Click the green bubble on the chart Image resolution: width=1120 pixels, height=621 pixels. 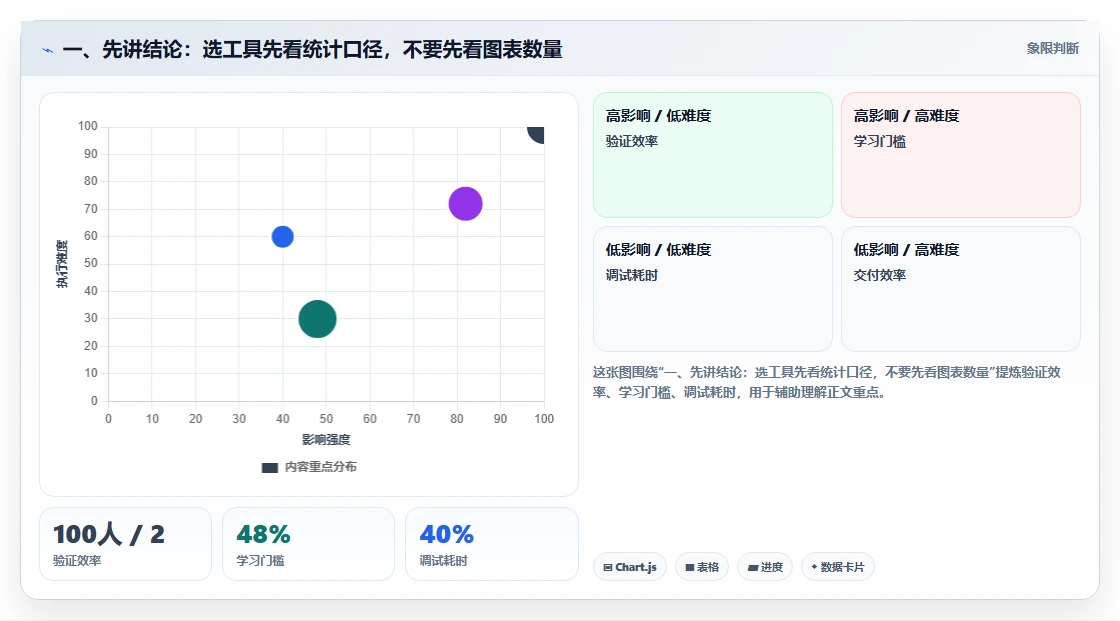coord(317,319)
